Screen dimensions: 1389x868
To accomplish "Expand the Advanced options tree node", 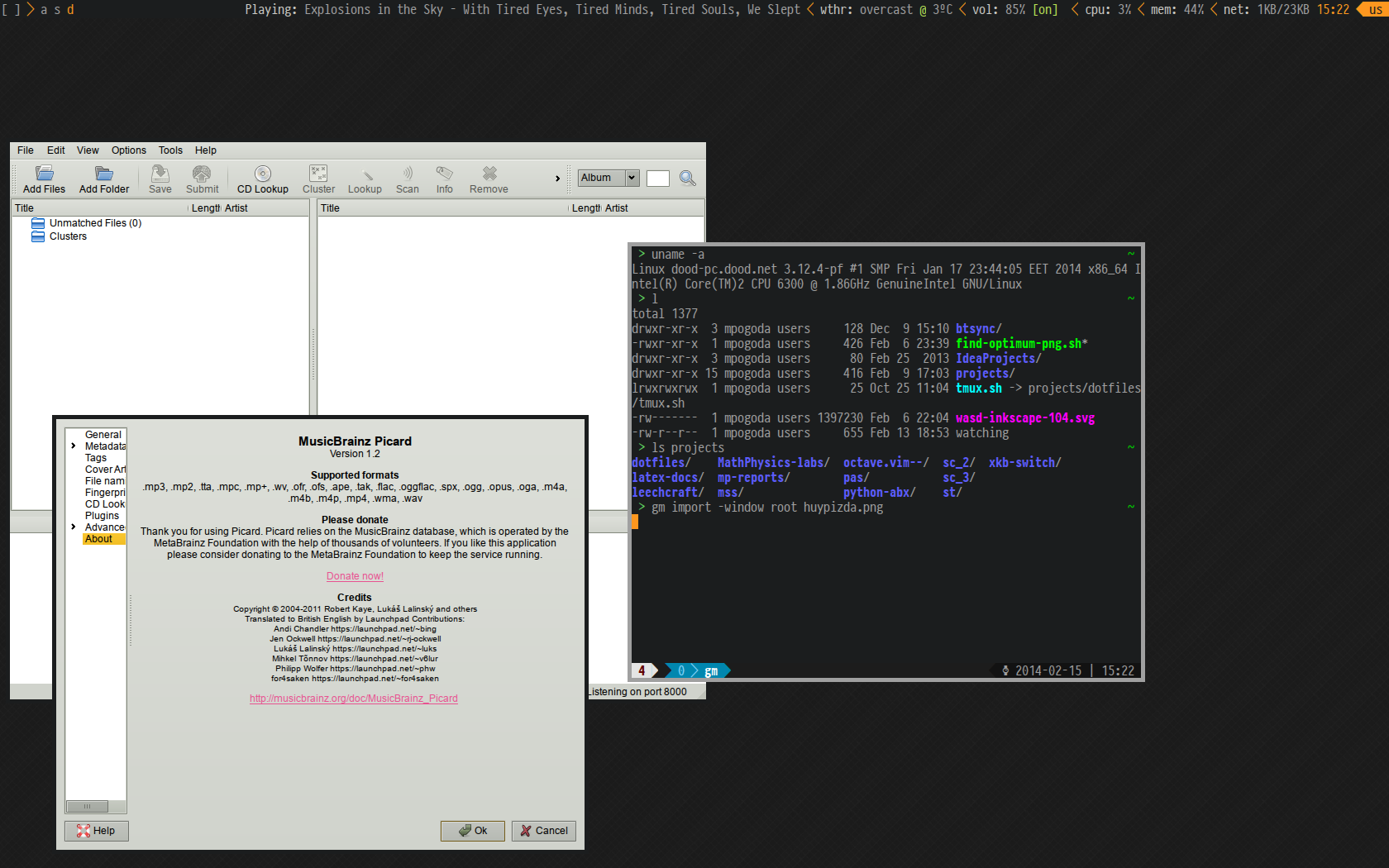I will 74,527.
